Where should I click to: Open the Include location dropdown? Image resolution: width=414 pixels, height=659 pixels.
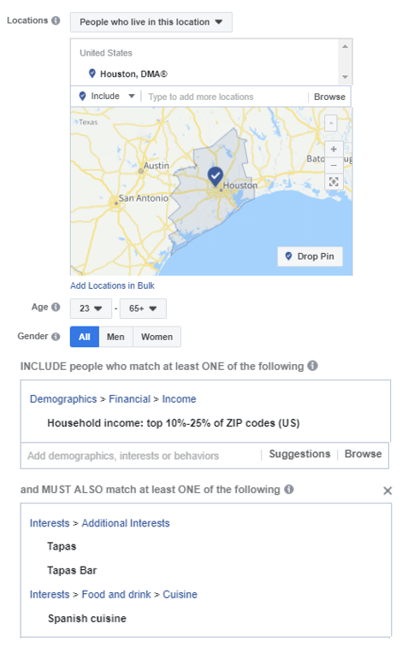click(x=107, y=96)
